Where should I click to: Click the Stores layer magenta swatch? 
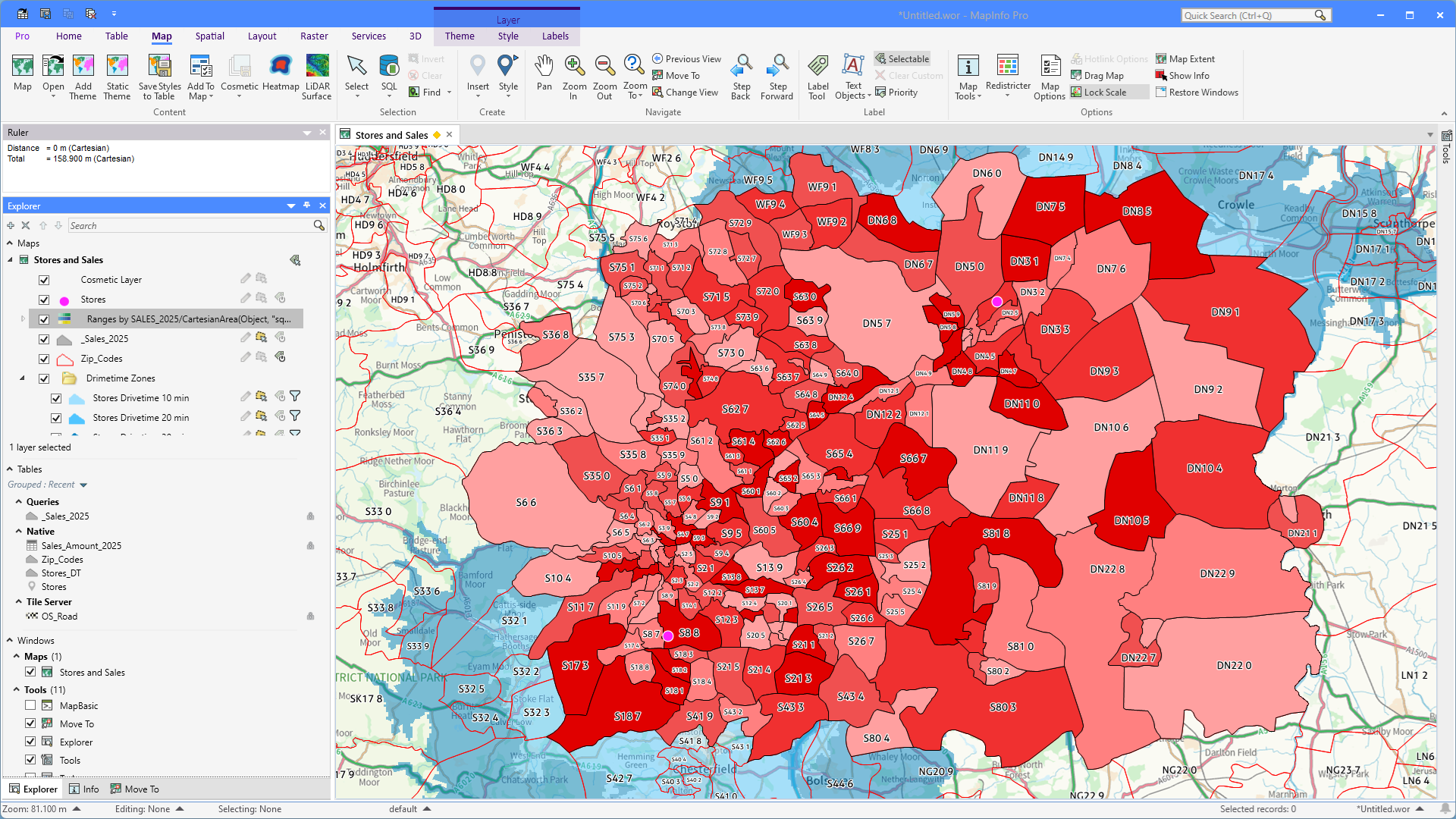click(x=64, y=300)
